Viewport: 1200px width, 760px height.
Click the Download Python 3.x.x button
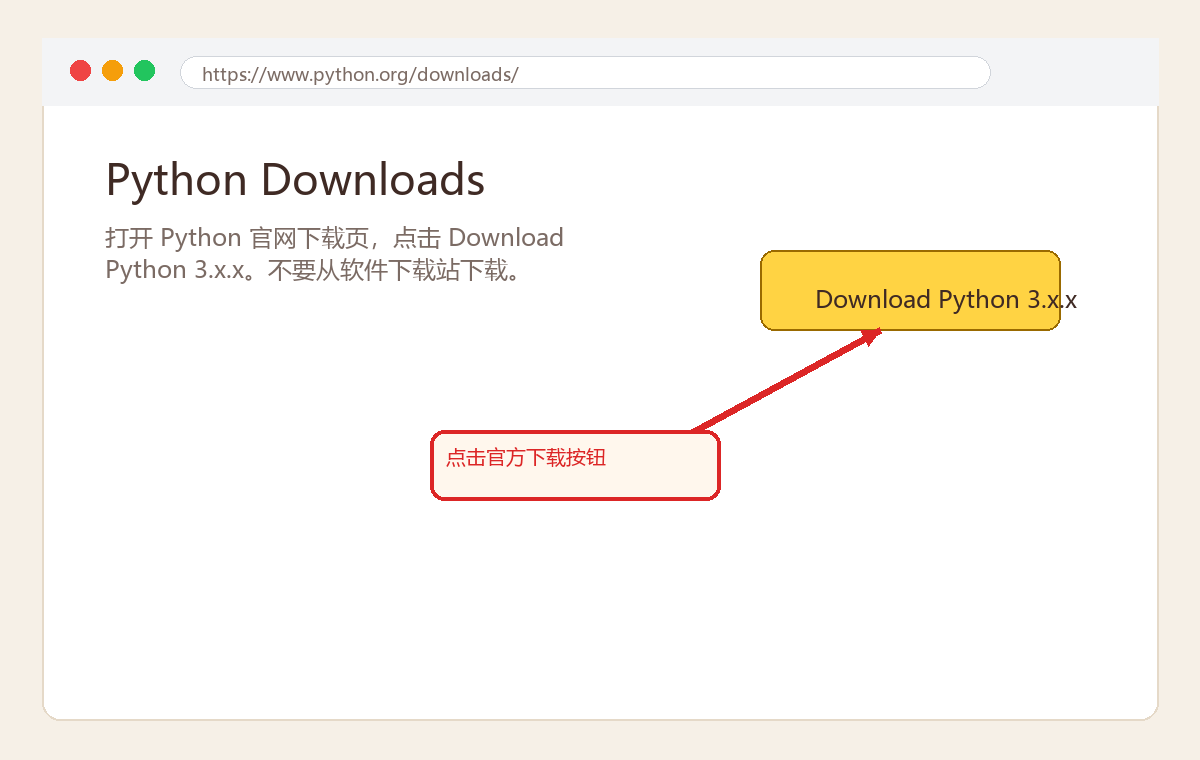910,290
